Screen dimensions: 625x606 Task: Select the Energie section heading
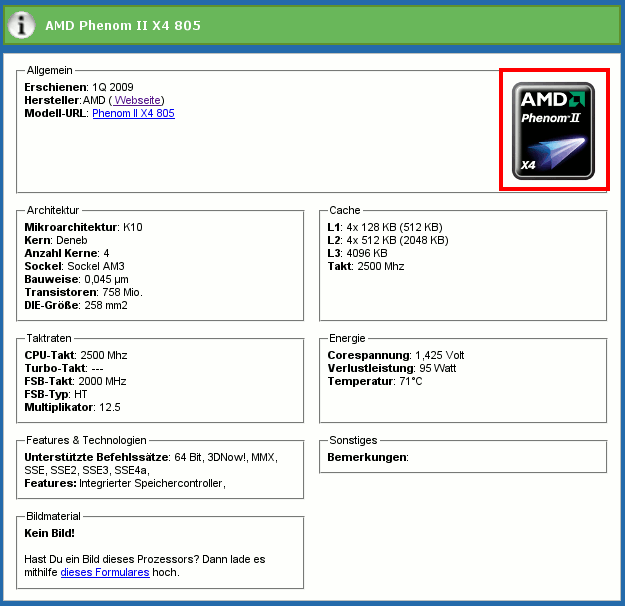(x=347, y=339)
